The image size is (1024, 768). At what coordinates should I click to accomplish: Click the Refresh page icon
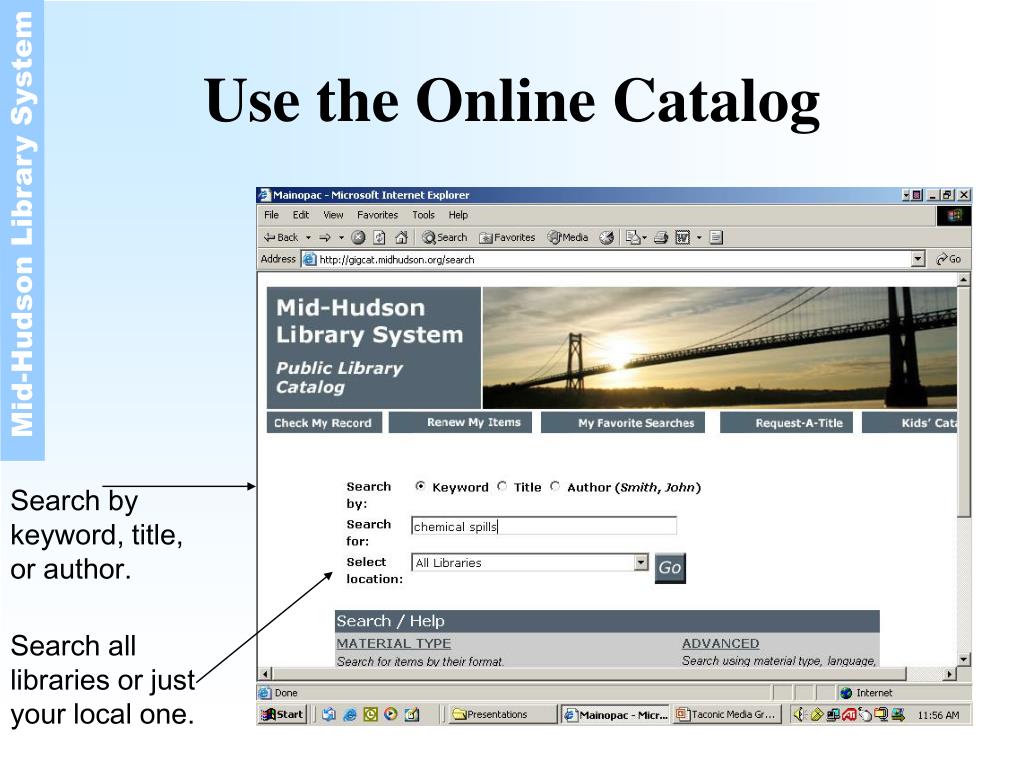(379, 238)
